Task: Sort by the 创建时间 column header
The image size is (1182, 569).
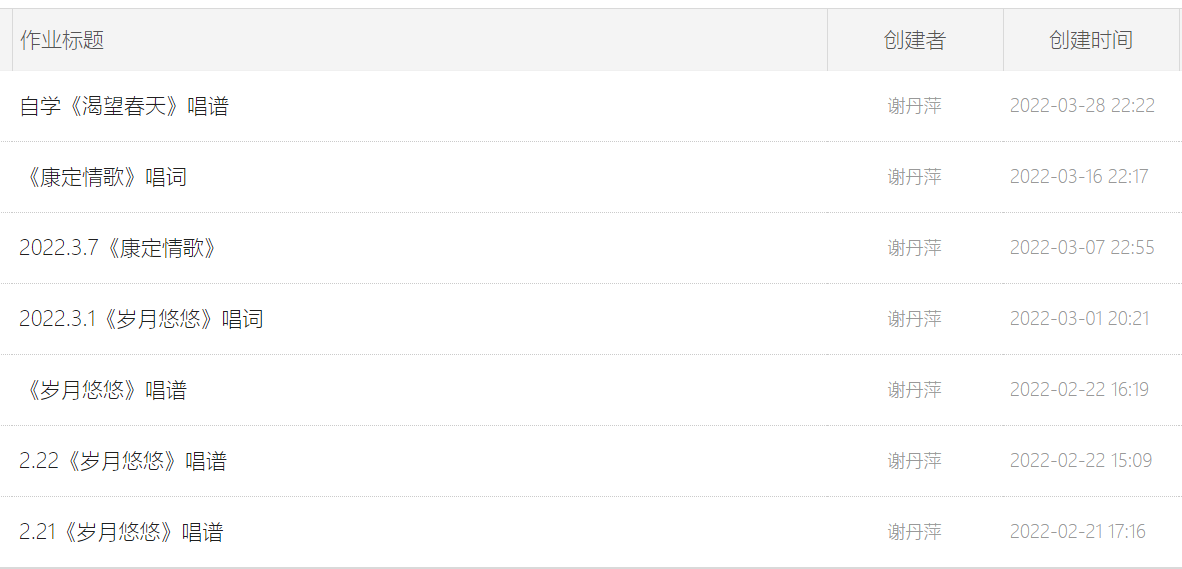Action: [1090, 40]
